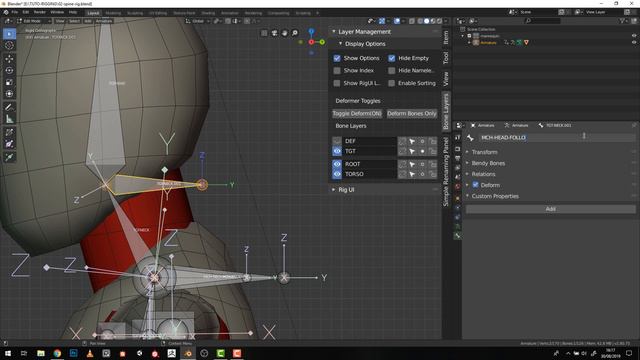Activate the Rotate tool

(x=9, y=70)
